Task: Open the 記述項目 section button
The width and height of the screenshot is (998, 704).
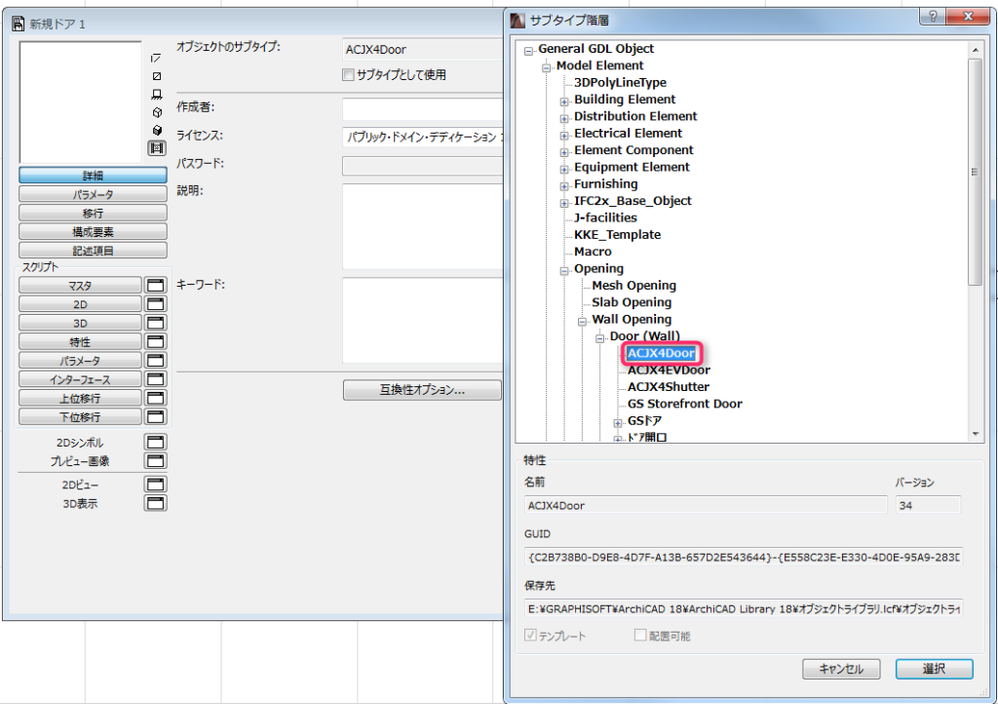Action: click(x=93, y=250)
